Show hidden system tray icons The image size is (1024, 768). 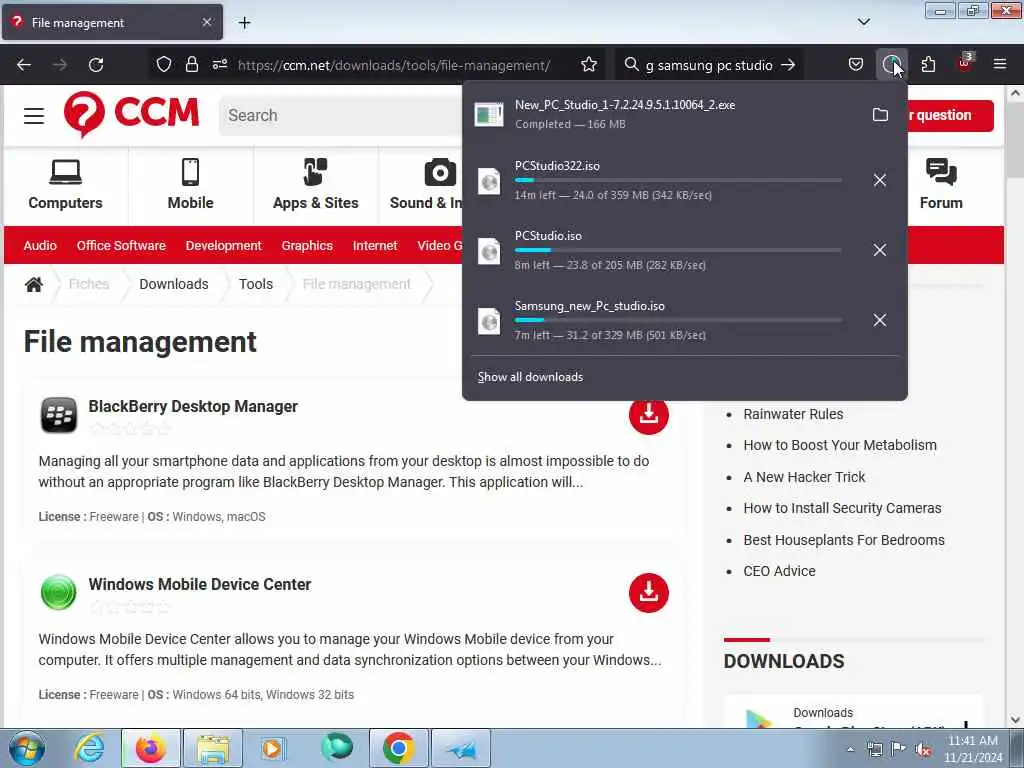point(850,750)
